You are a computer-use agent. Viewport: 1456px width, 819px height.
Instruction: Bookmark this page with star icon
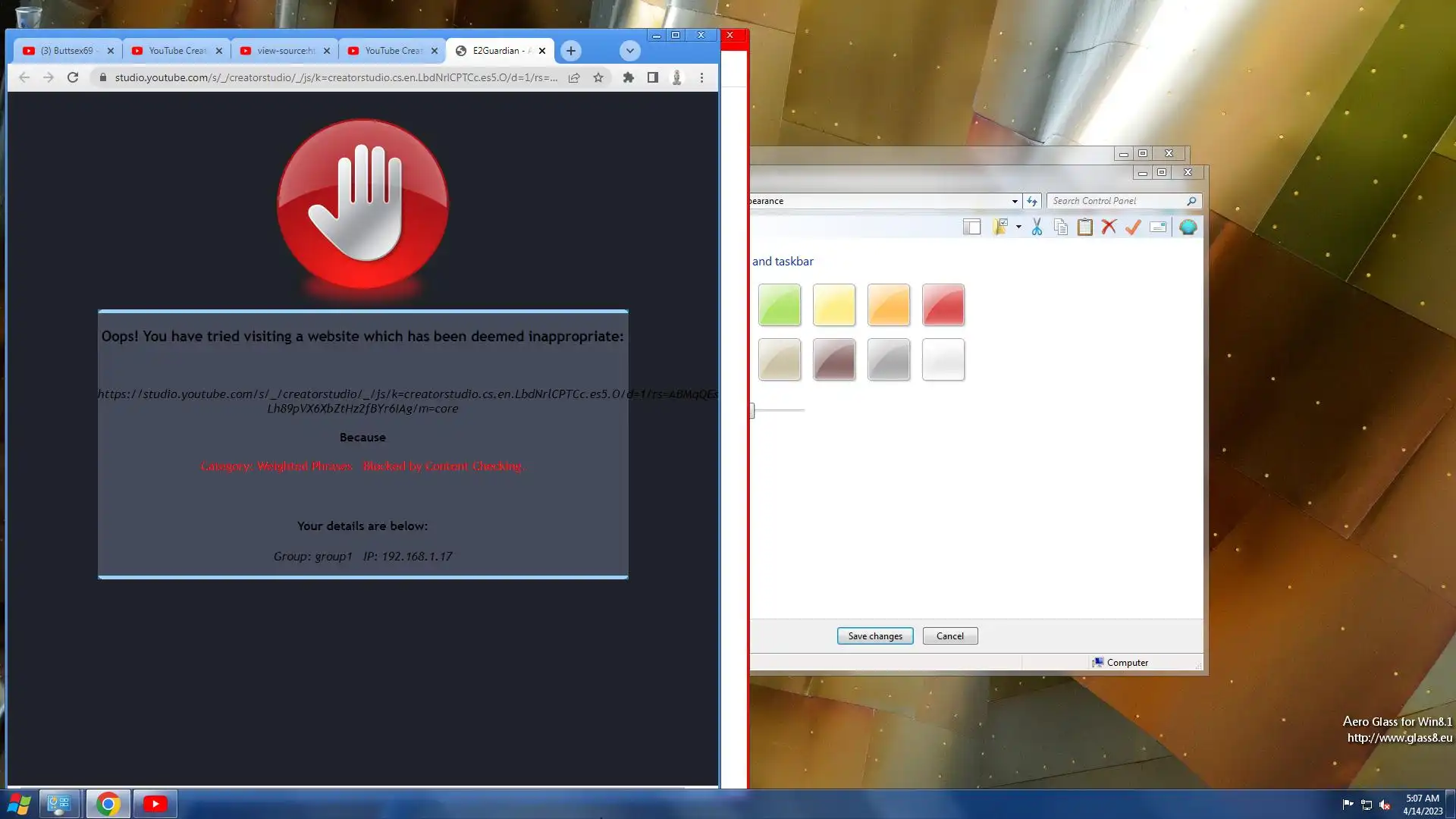[x=598, y=77]
